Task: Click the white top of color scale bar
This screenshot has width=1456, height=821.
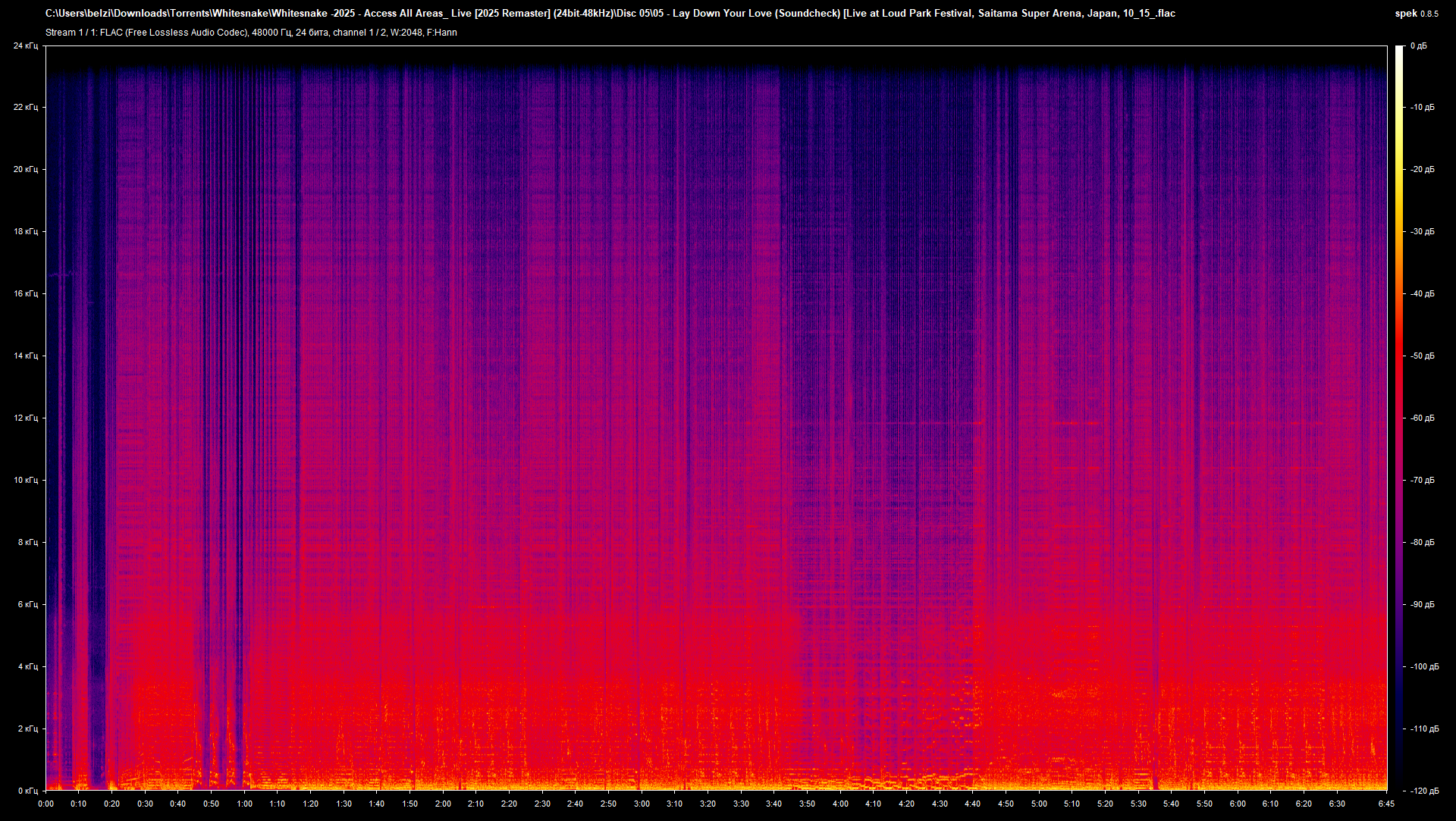Action: (1399, 50)
